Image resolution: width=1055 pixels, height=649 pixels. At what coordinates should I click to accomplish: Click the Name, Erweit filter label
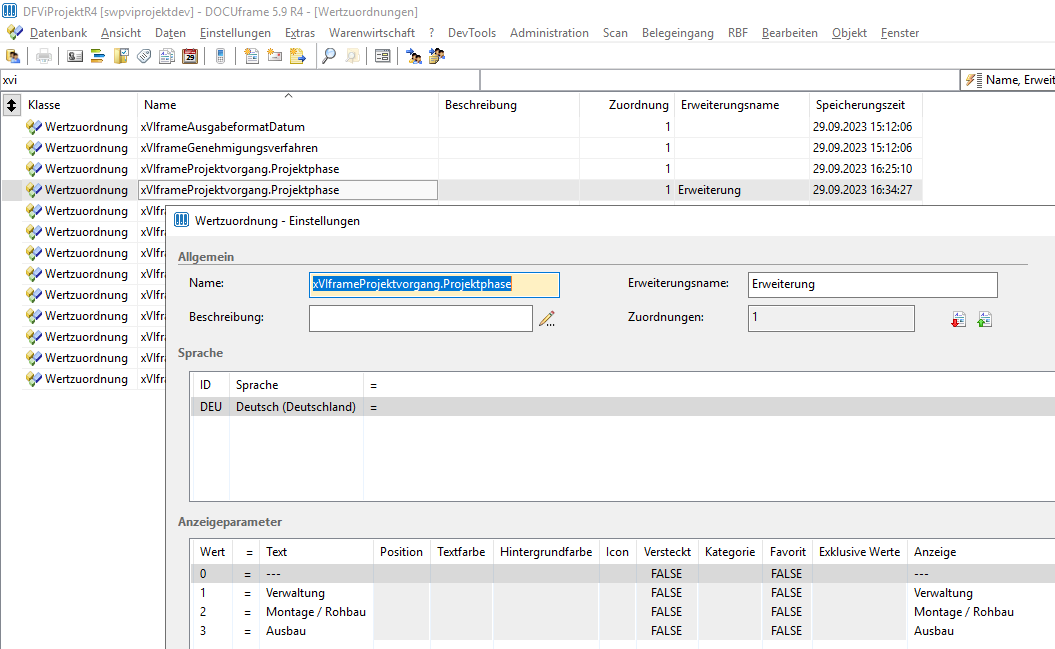[1020, 80]
